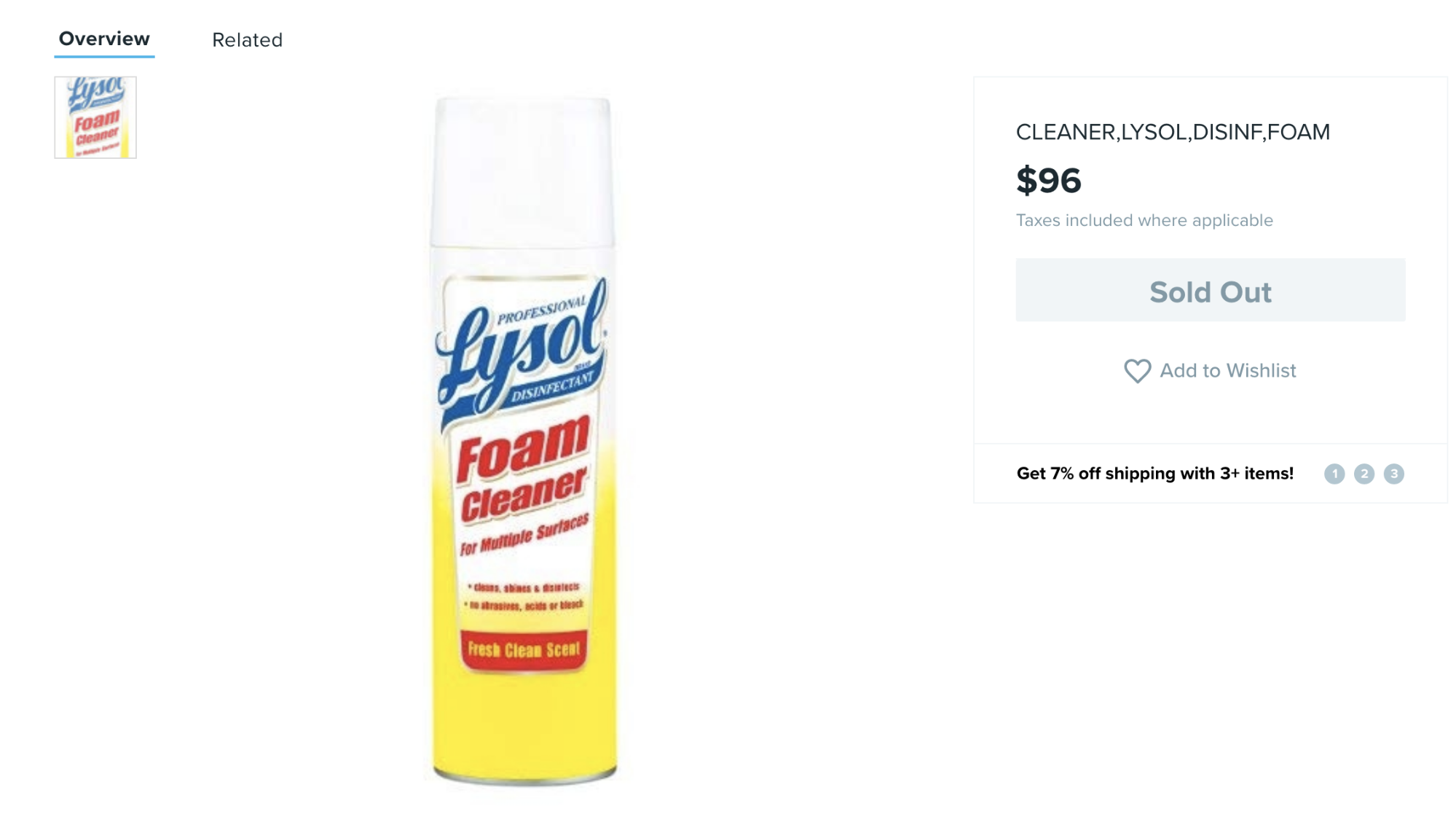
Task: Click the step 2 circle badge
Action: click(1364, 474)
